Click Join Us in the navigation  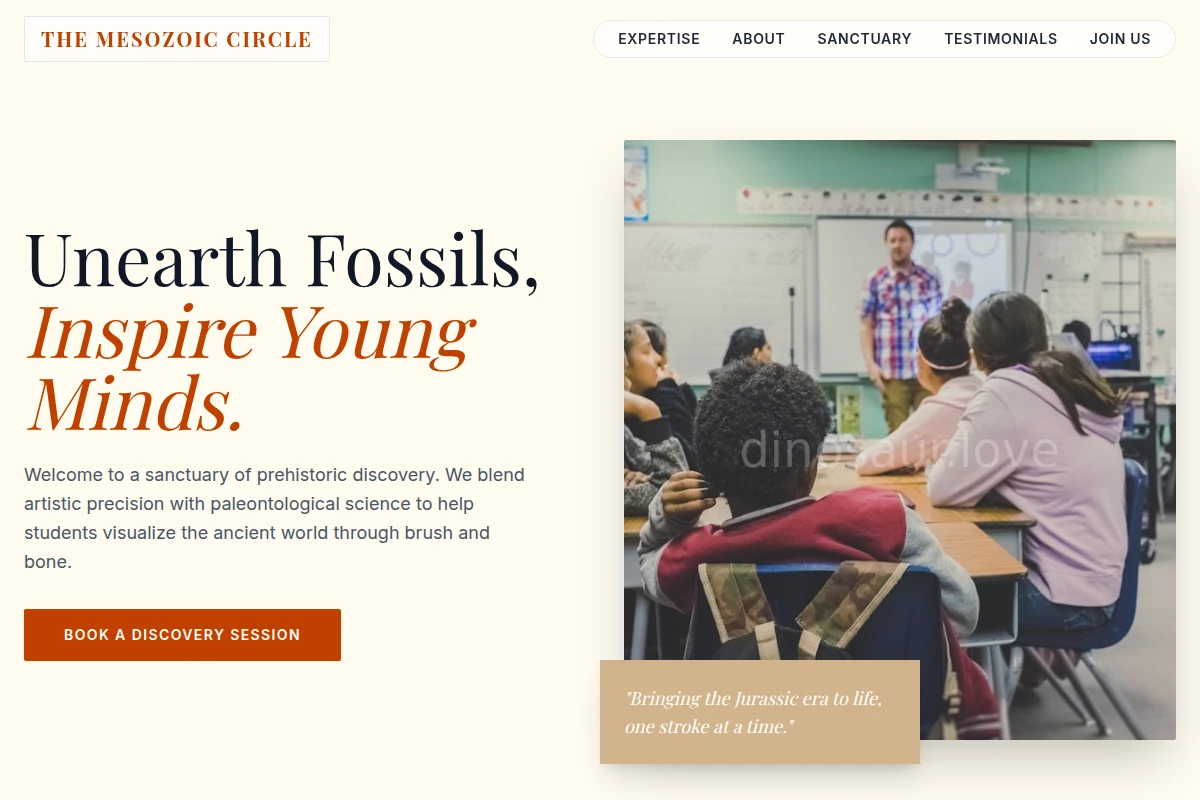1120,39
